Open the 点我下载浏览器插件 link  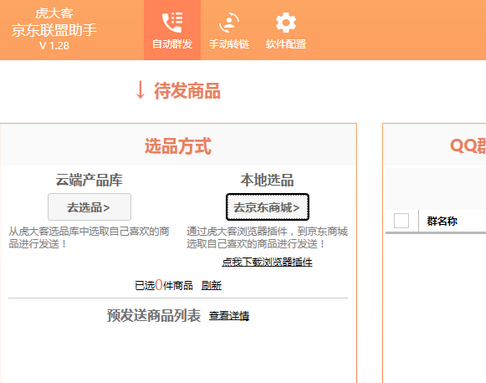coord(267,262)
